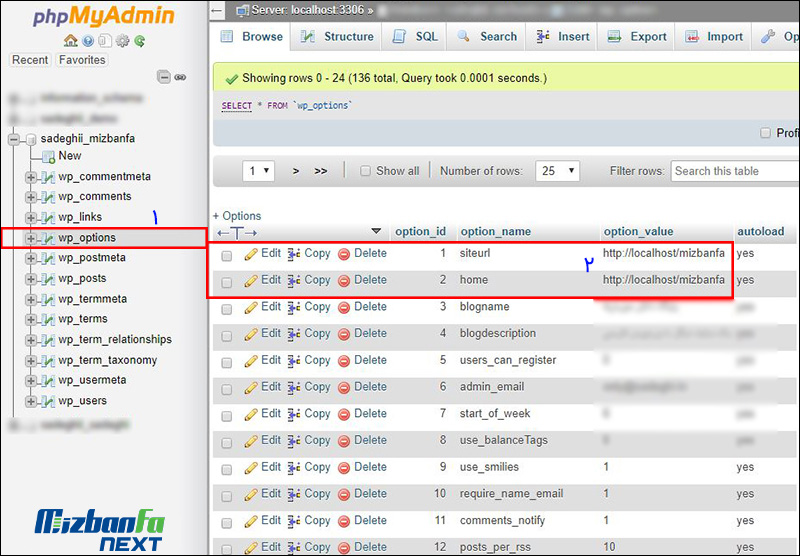Expand wp_termmeta tree node
This screenshot has width=800, height=556.
point(31,299)
